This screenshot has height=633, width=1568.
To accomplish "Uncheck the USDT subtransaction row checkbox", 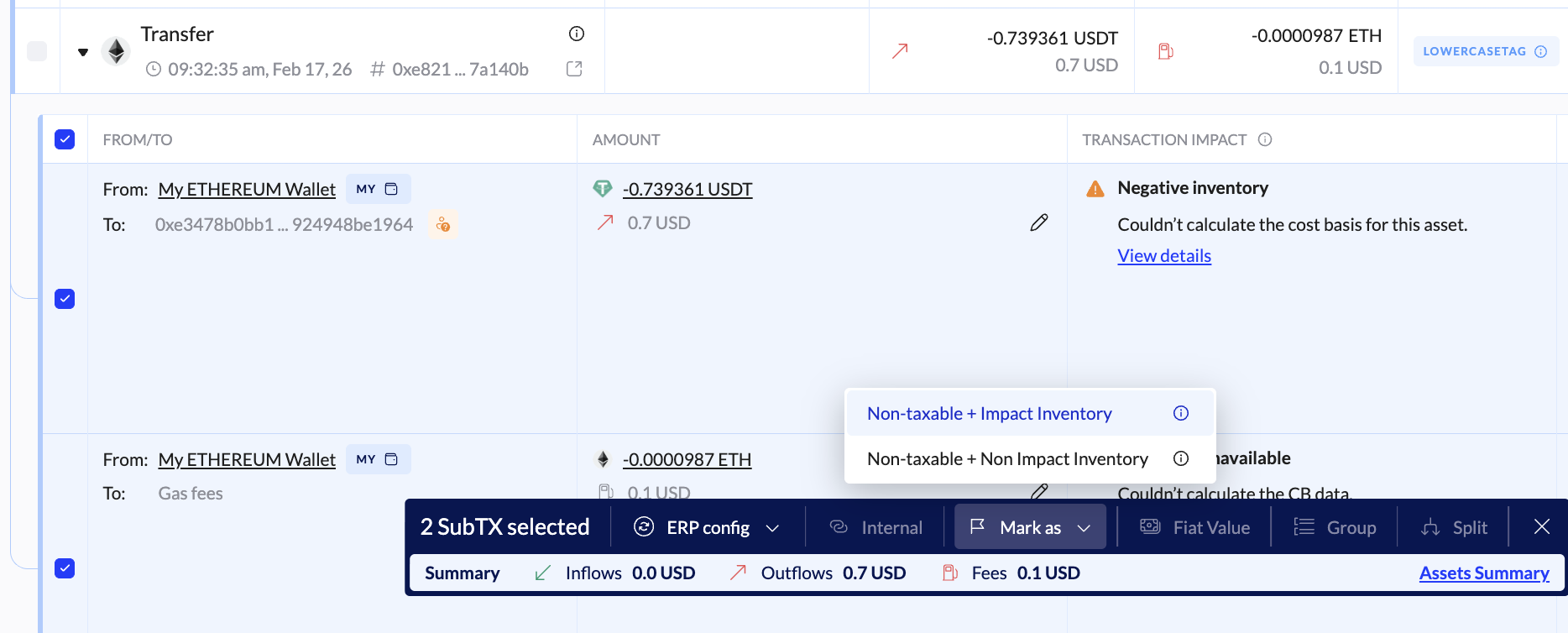I will tap(65, 299).
